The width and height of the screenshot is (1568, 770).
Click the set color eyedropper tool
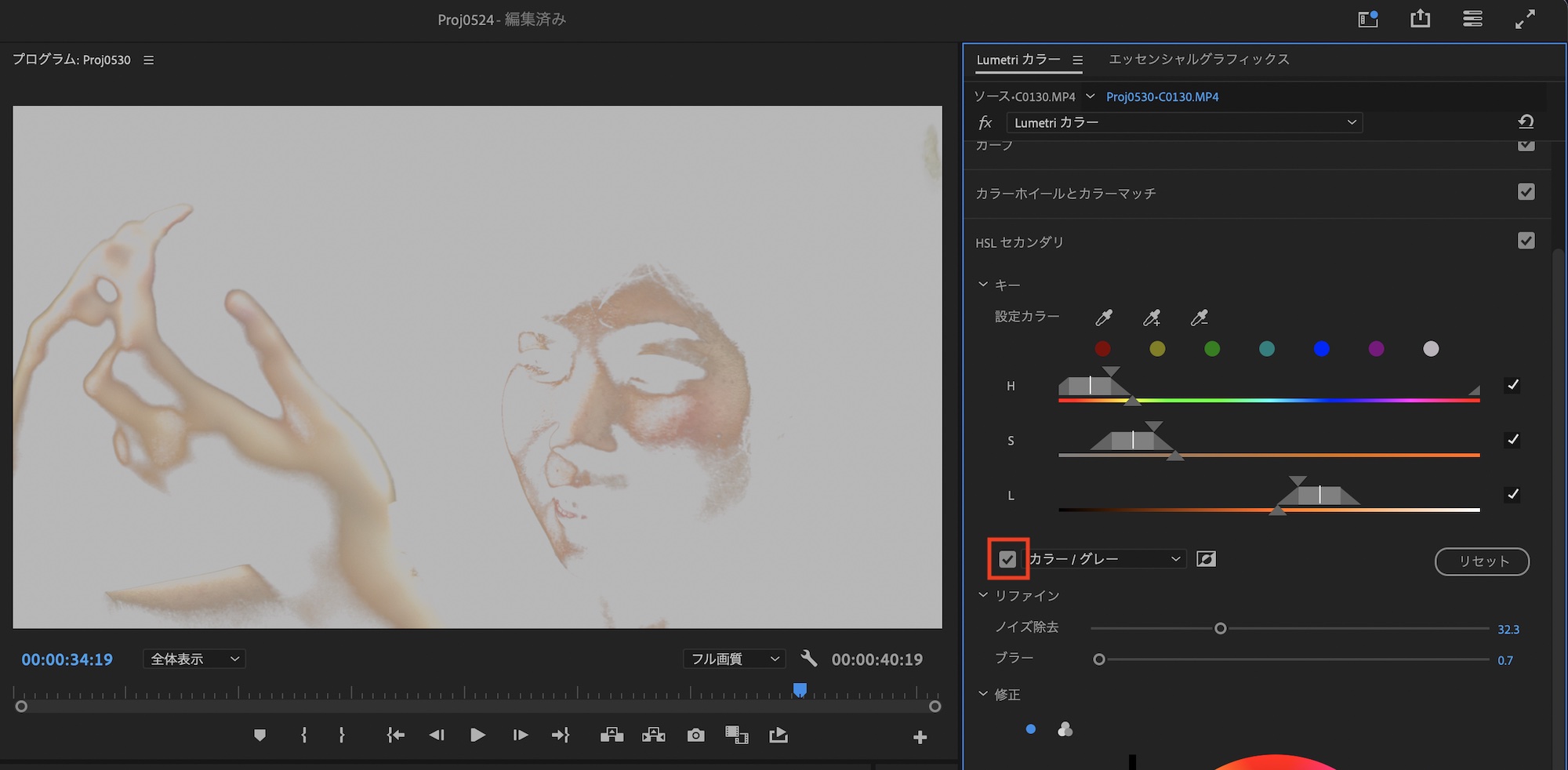[x=1104, y=318]
